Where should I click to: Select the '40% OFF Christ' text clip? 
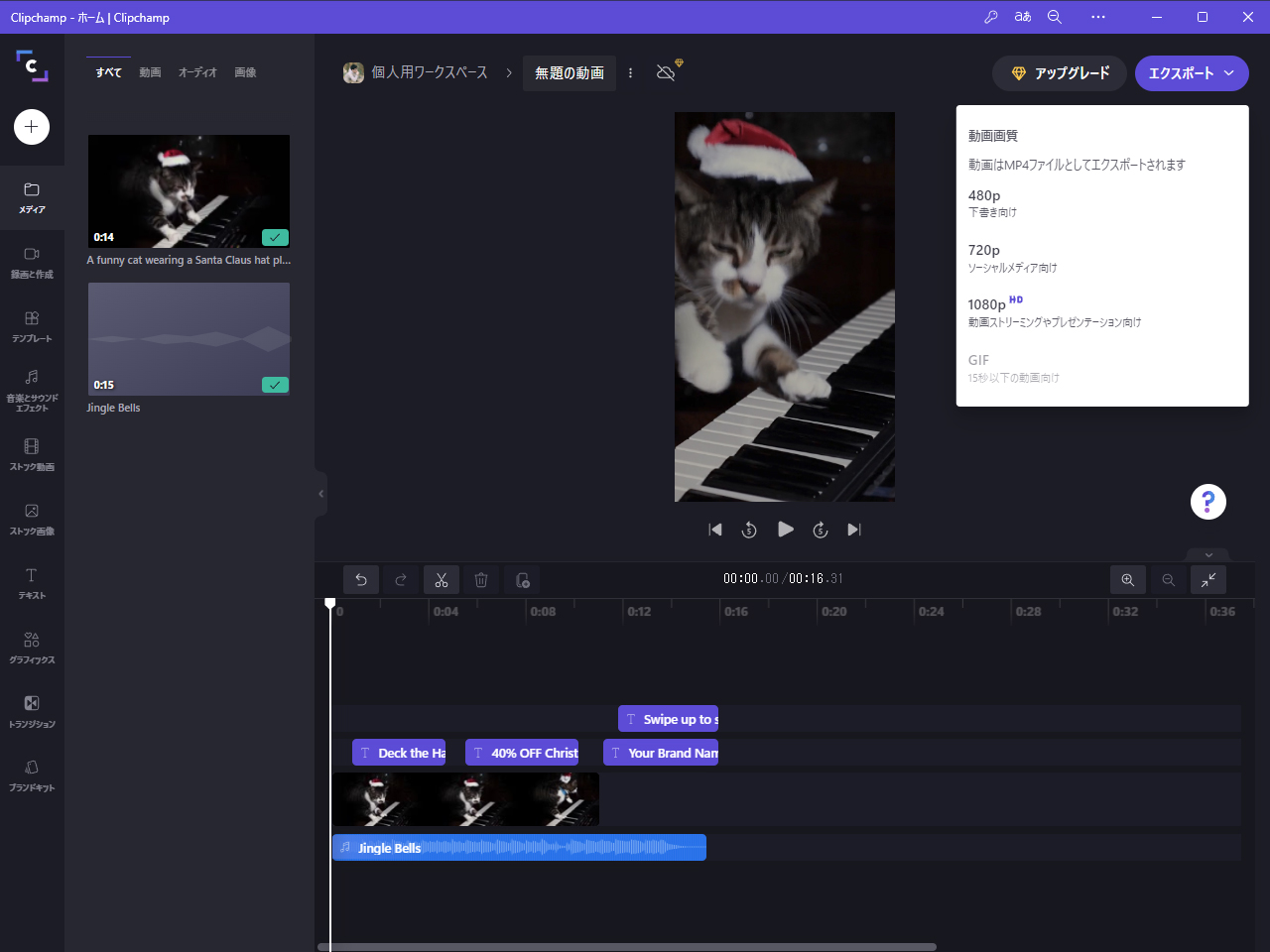[x=522, y=753]
